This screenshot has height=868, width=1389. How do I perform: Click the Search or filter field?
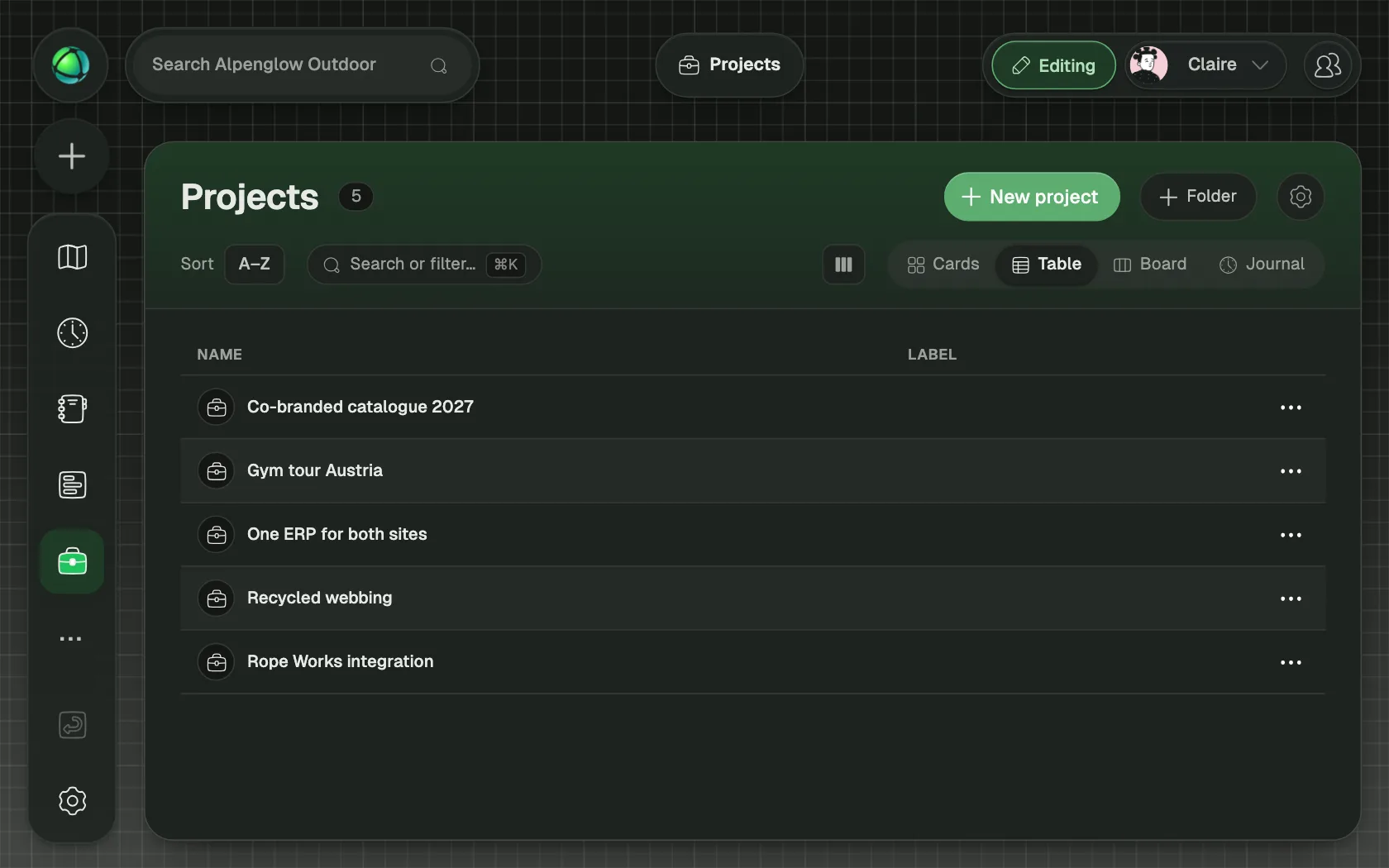click(x=424, y=265)
